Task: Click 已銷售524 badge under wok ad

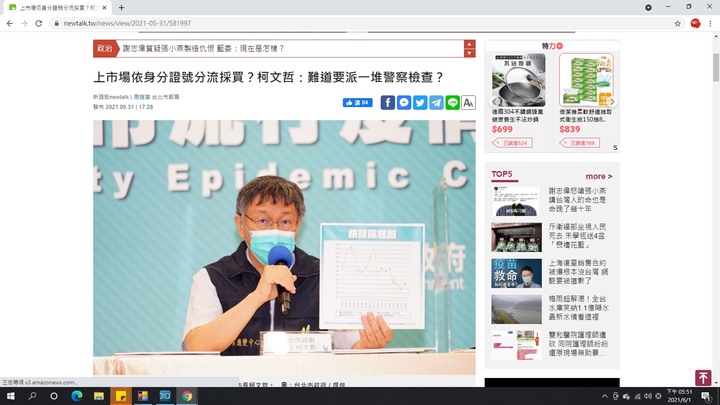Action: click(512, 143)
